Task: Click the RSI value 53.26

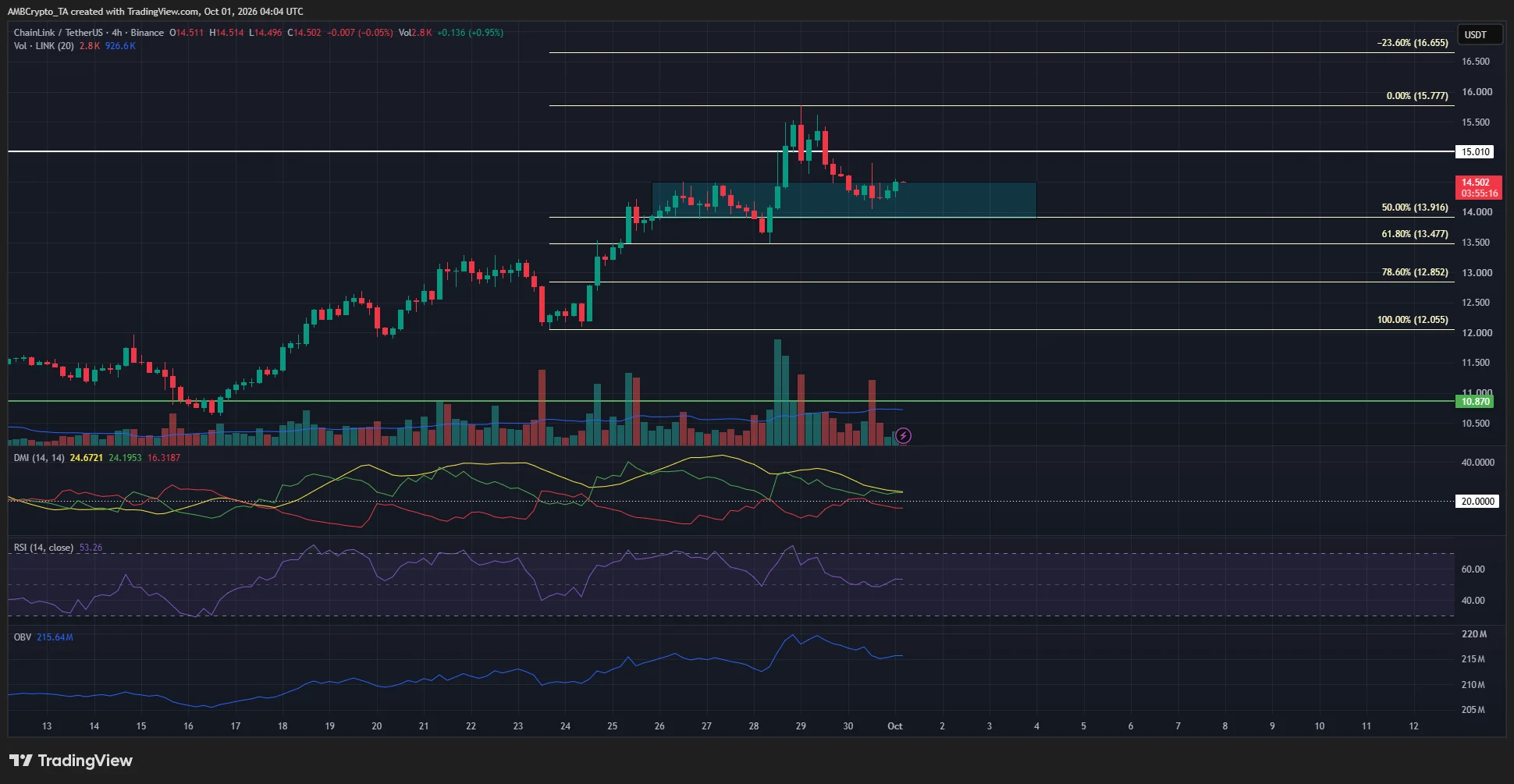Action: point(91,548)
